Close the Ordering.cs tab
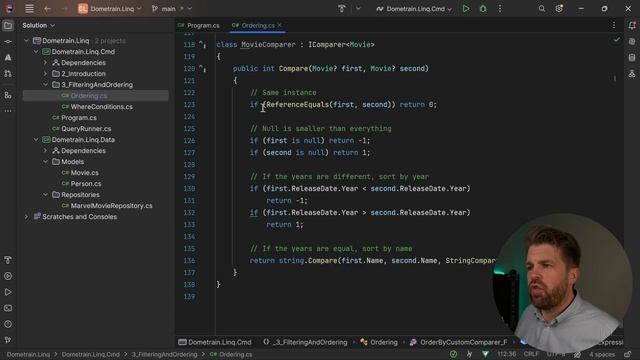The image size is (640, 360). click(280, 25)
